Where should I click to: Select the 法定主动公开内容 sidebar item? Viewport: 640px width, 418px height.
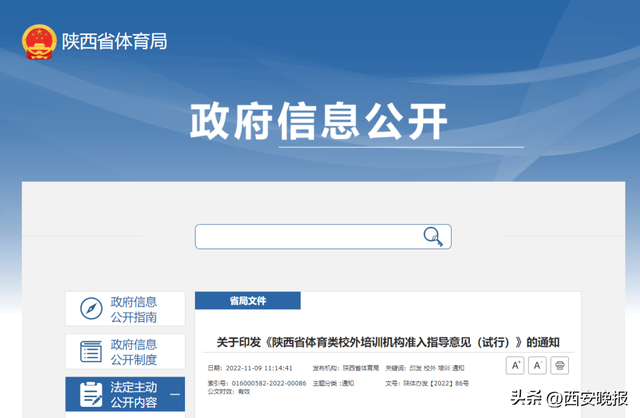coord(134,394)
